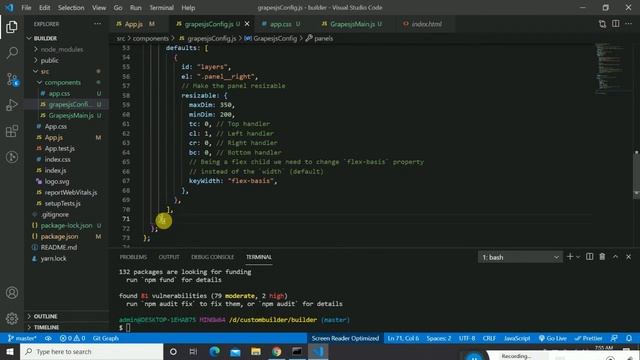Open the Git Graph activity bar icon
Screen dimensions: 640x360
pos(12,157)
